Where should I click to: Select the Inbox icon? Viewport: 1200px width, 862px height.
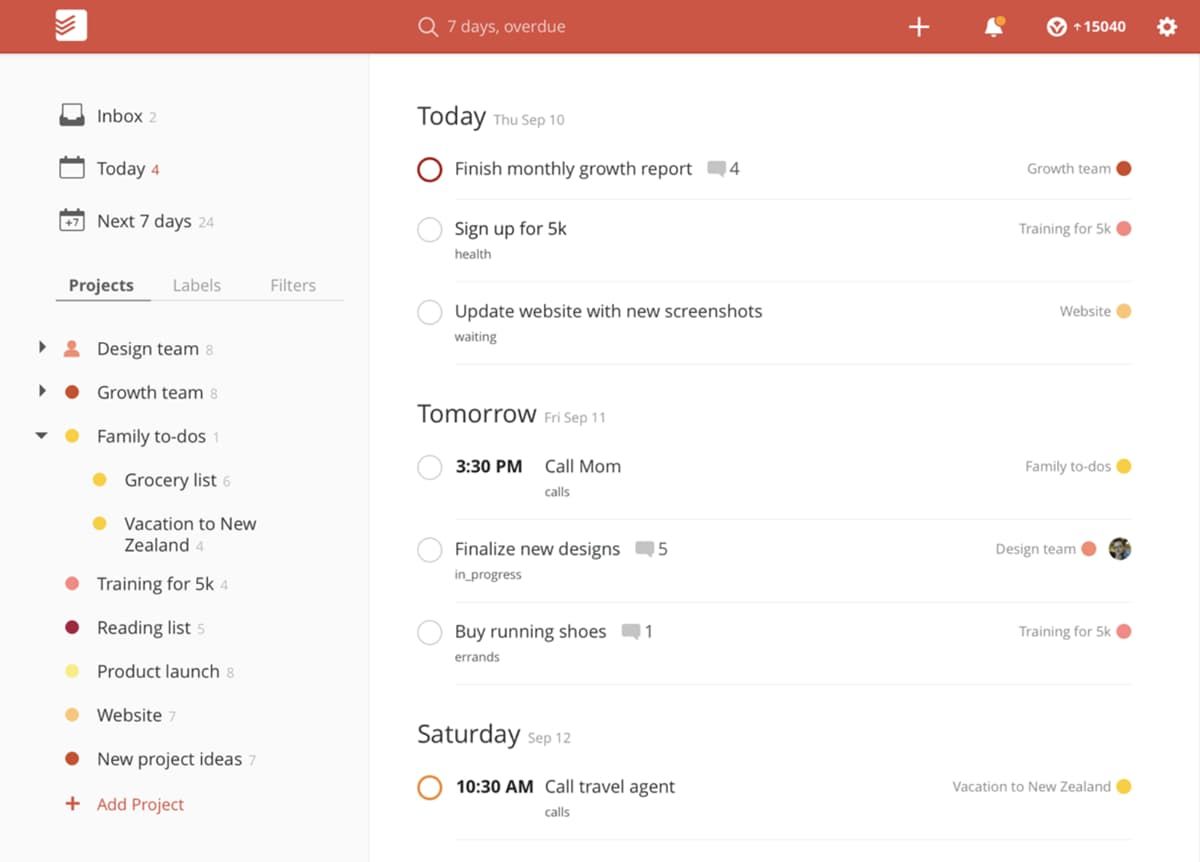(70, 114)
